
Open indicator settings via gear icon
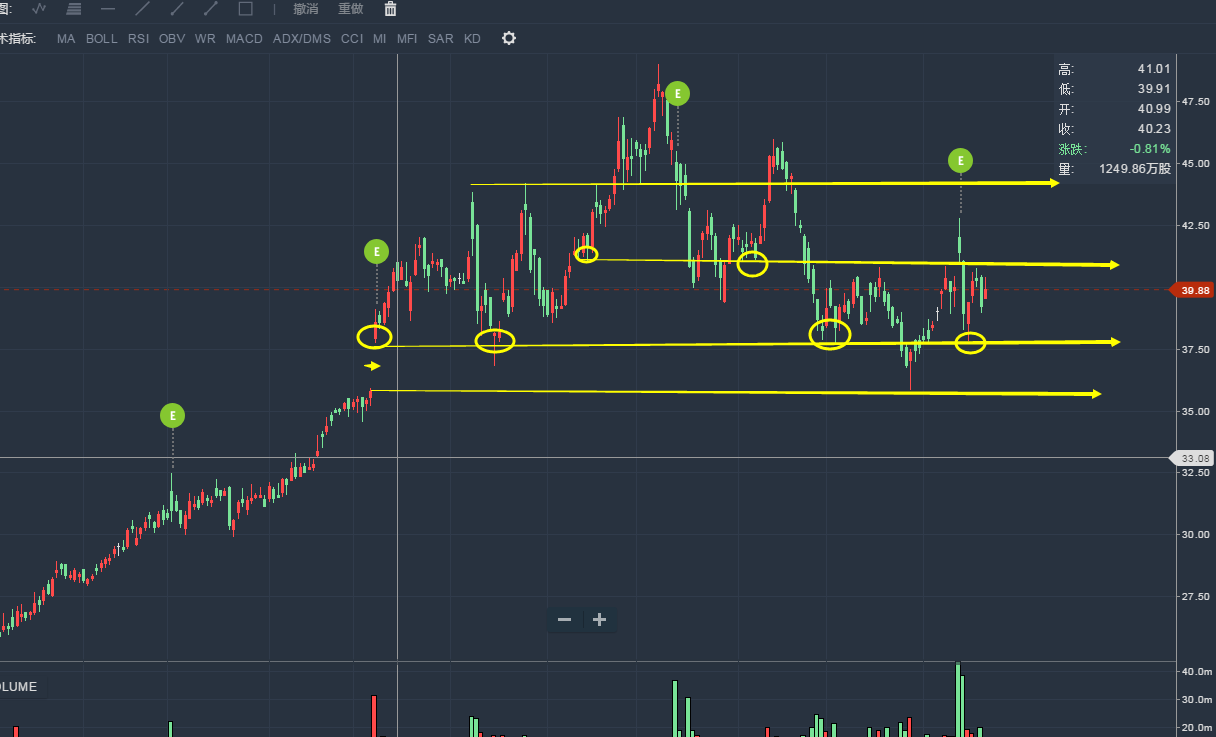click(509, 38)
